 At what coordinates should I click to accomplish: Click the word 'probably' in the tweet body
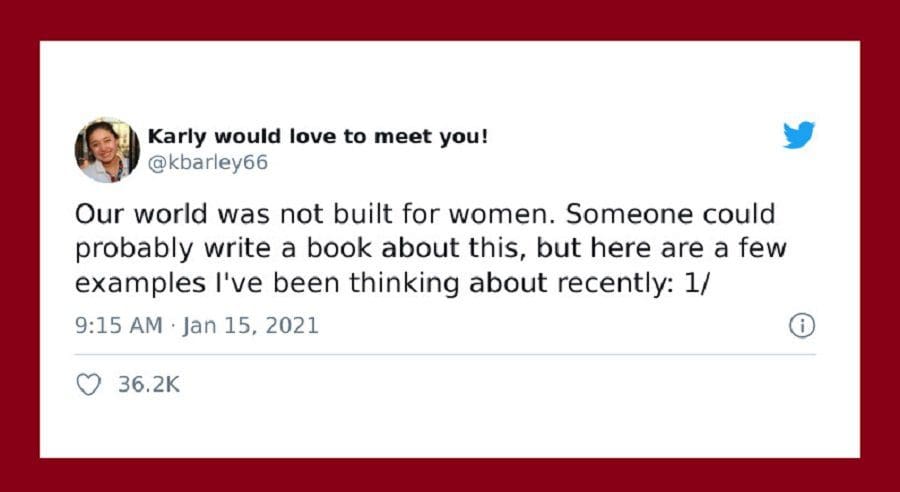134,250
